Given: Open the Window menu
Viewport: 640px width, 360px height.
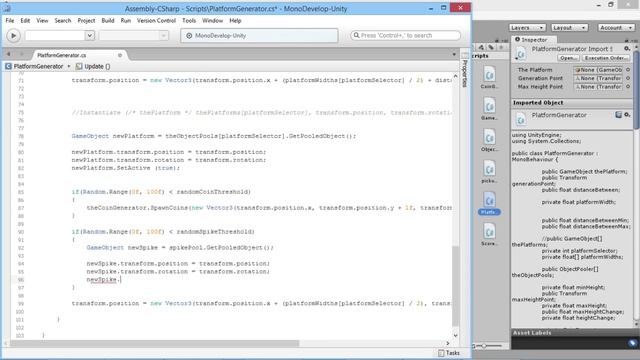Looking at the screenshot, I should [212, 20].
